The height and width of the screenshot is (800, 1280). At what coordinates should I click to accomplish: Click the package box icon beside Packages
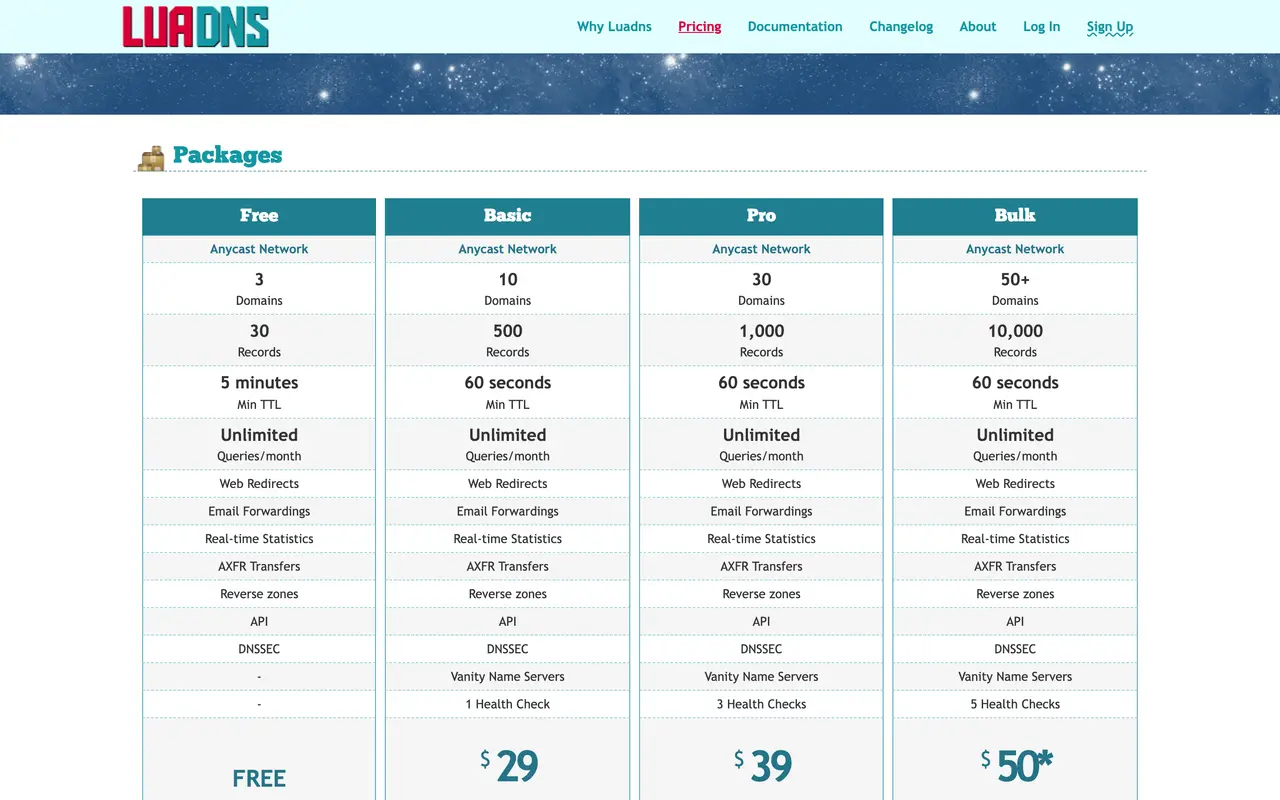152,158
